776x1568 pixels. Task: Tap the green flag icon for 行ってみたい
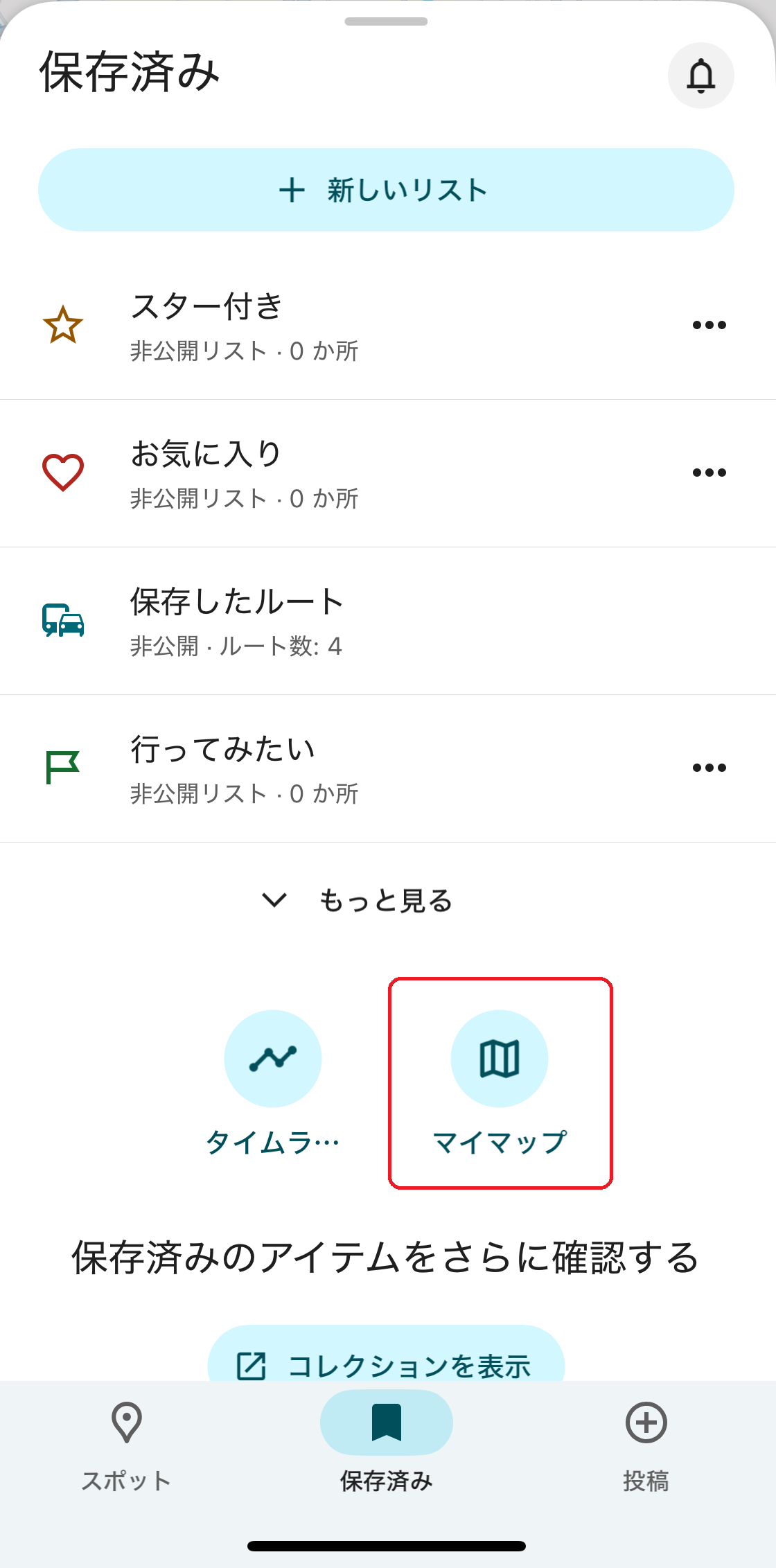tap(63, 768)
